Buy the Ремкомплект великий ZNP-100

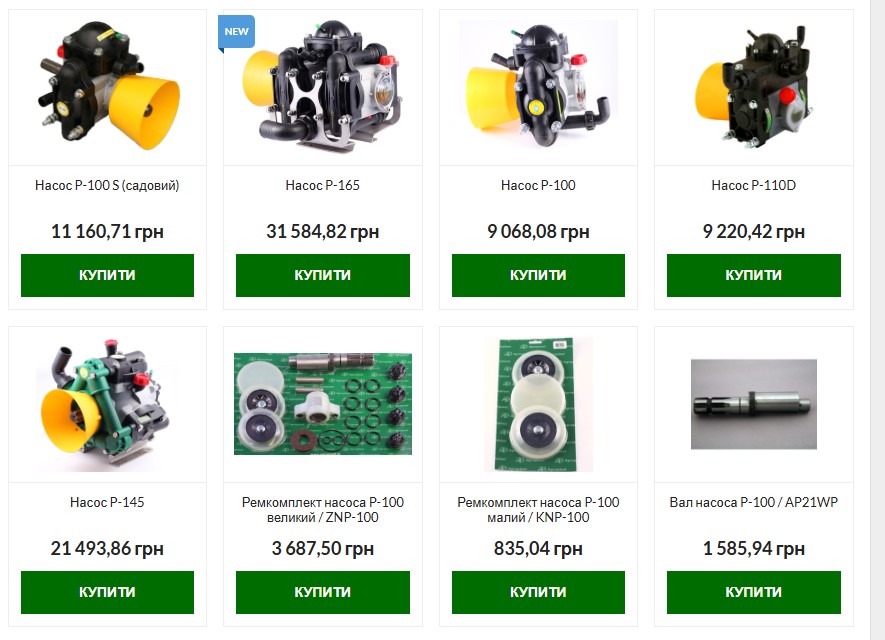click(323, 593)
